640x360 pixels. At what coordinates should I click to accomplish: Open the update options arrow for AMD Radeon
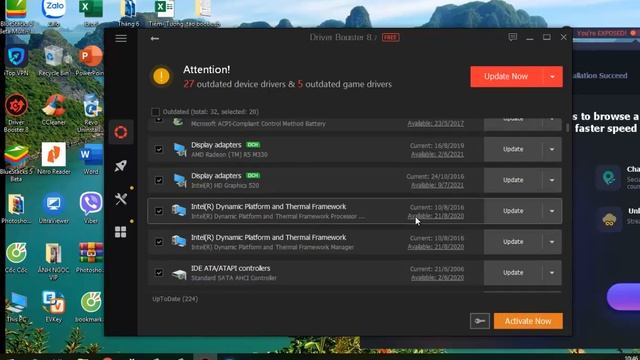coord(552,149)
